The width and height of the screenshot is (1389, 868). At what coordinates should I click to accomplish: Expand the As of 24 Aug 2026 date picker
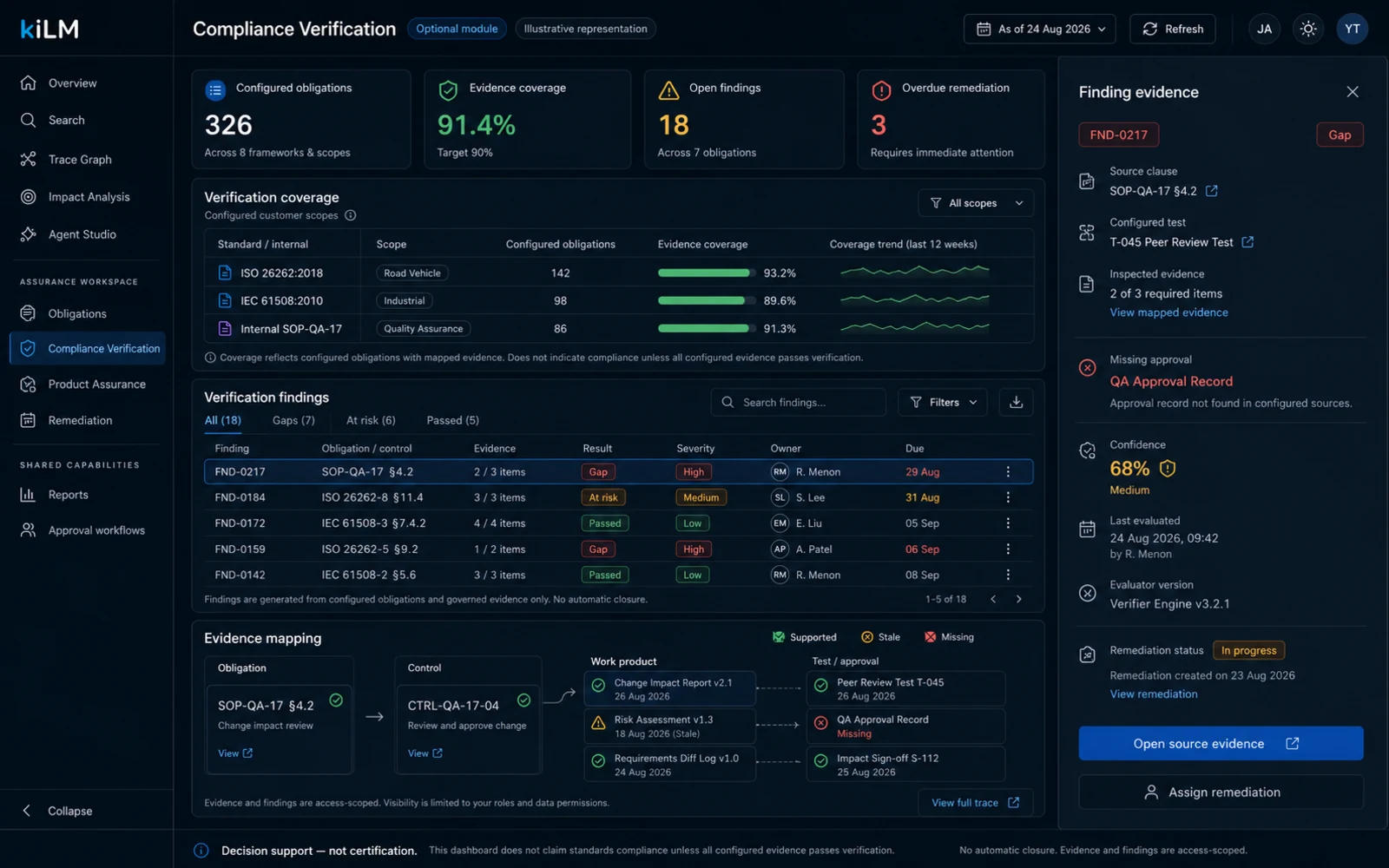pyautogui.click(x=1040, y=29)
